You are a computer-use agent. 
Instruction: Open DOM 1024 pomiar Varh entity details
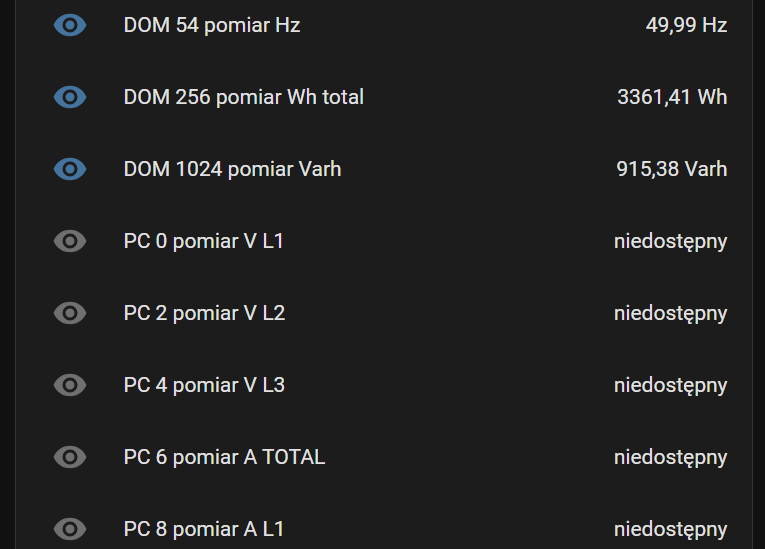(x=232, y=169)
